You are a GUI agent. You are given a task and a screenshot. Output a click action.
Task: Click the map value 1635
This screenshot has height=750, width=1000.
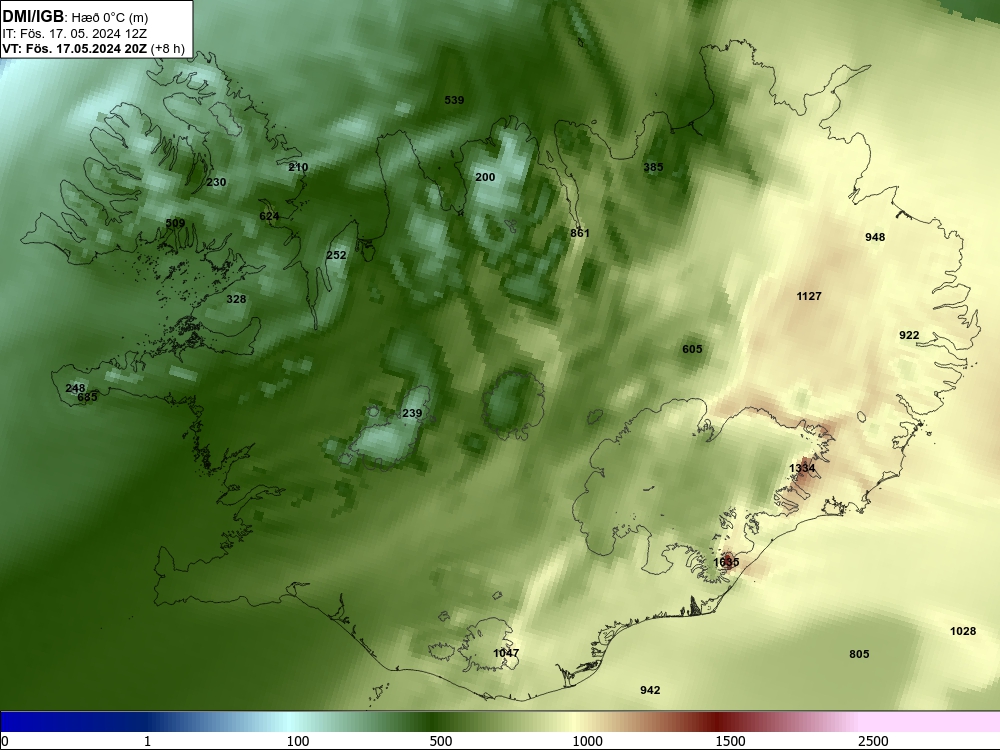(x=726, y=562)
